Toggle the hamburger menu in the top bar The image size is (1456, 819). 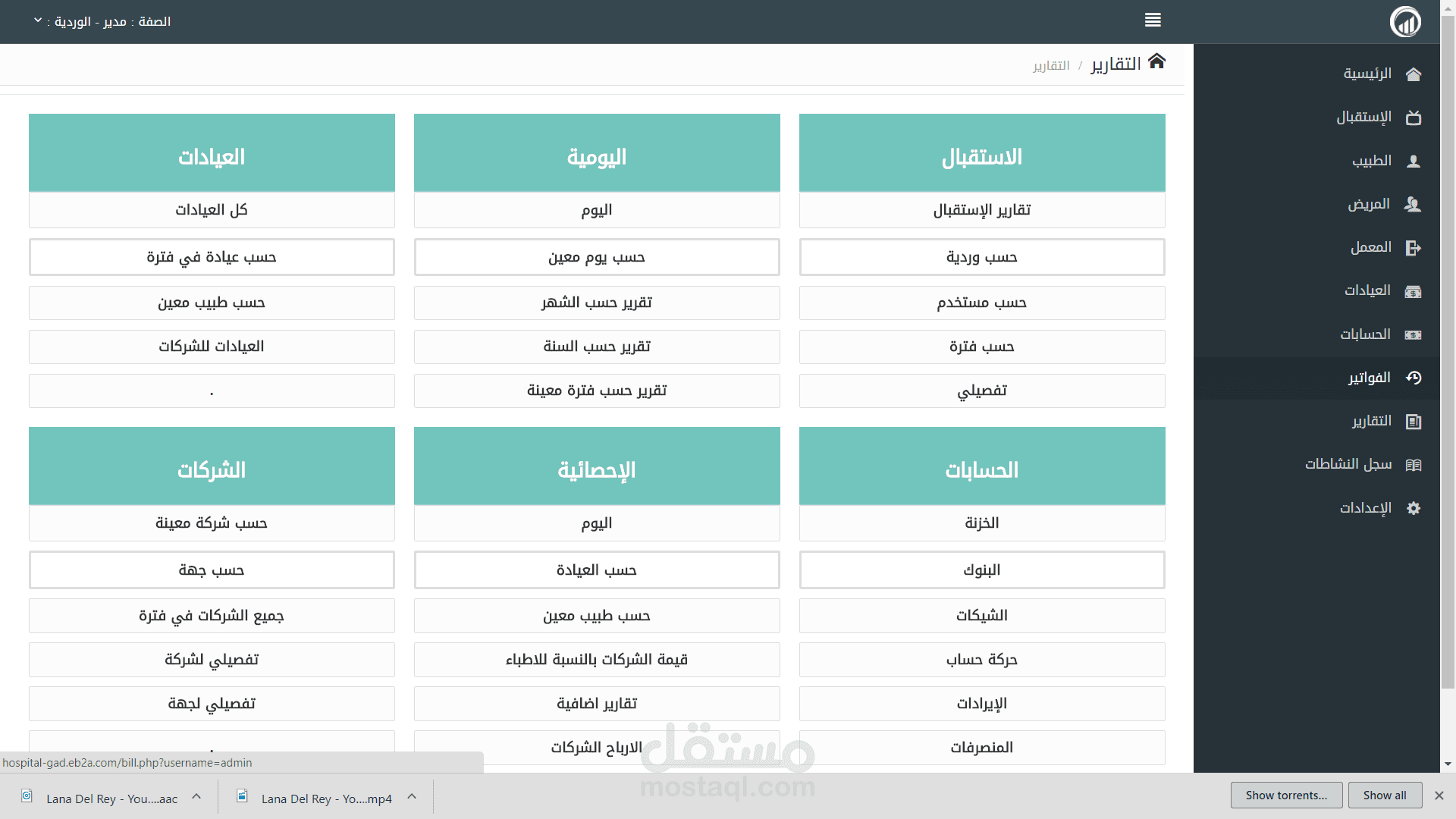click(1153, 20)
